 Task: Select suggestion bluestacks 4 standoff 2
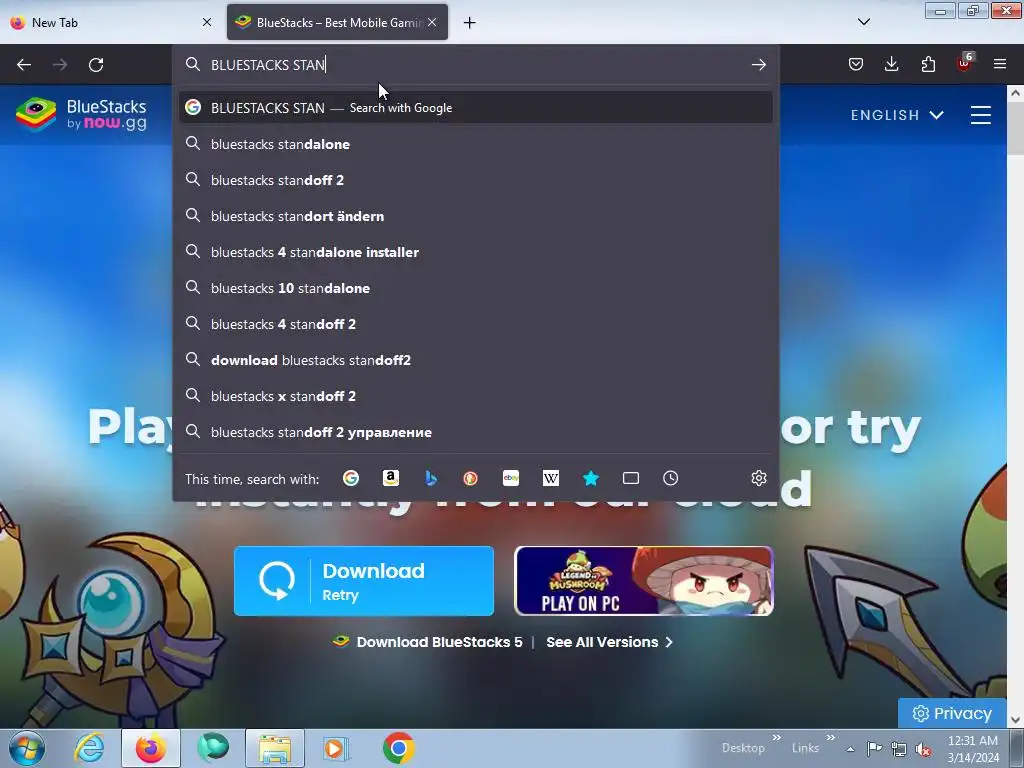(x=475, y=324)
